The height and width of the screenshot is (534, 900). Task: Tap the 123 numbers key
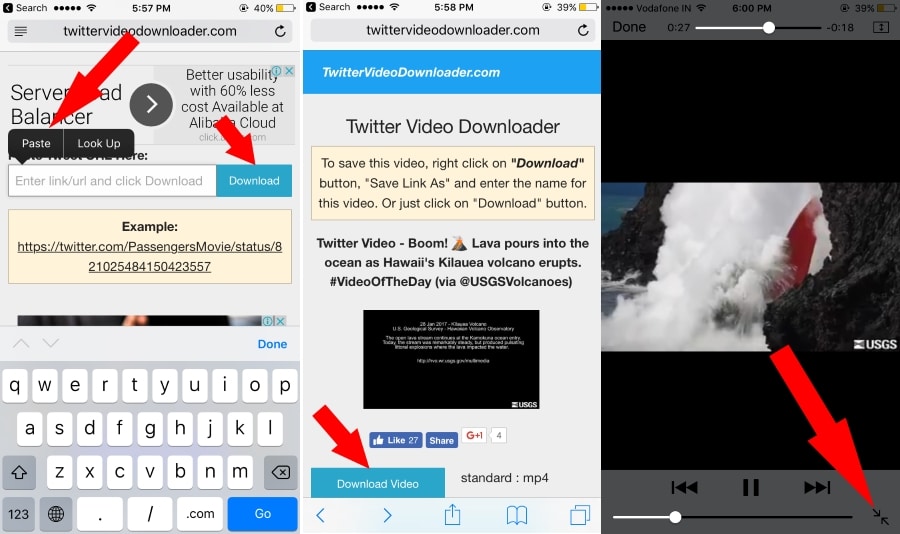click(18, 513)
